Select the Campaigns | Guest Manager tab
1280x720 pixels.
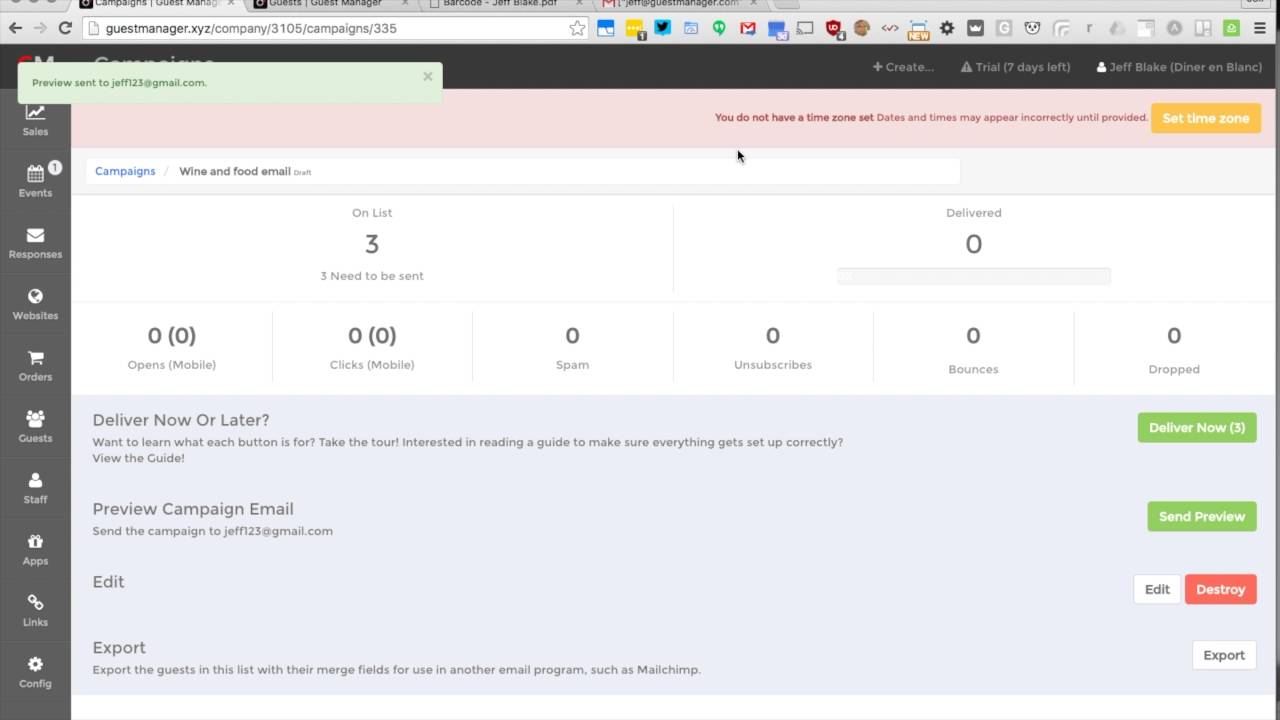(x=155, y=5)
